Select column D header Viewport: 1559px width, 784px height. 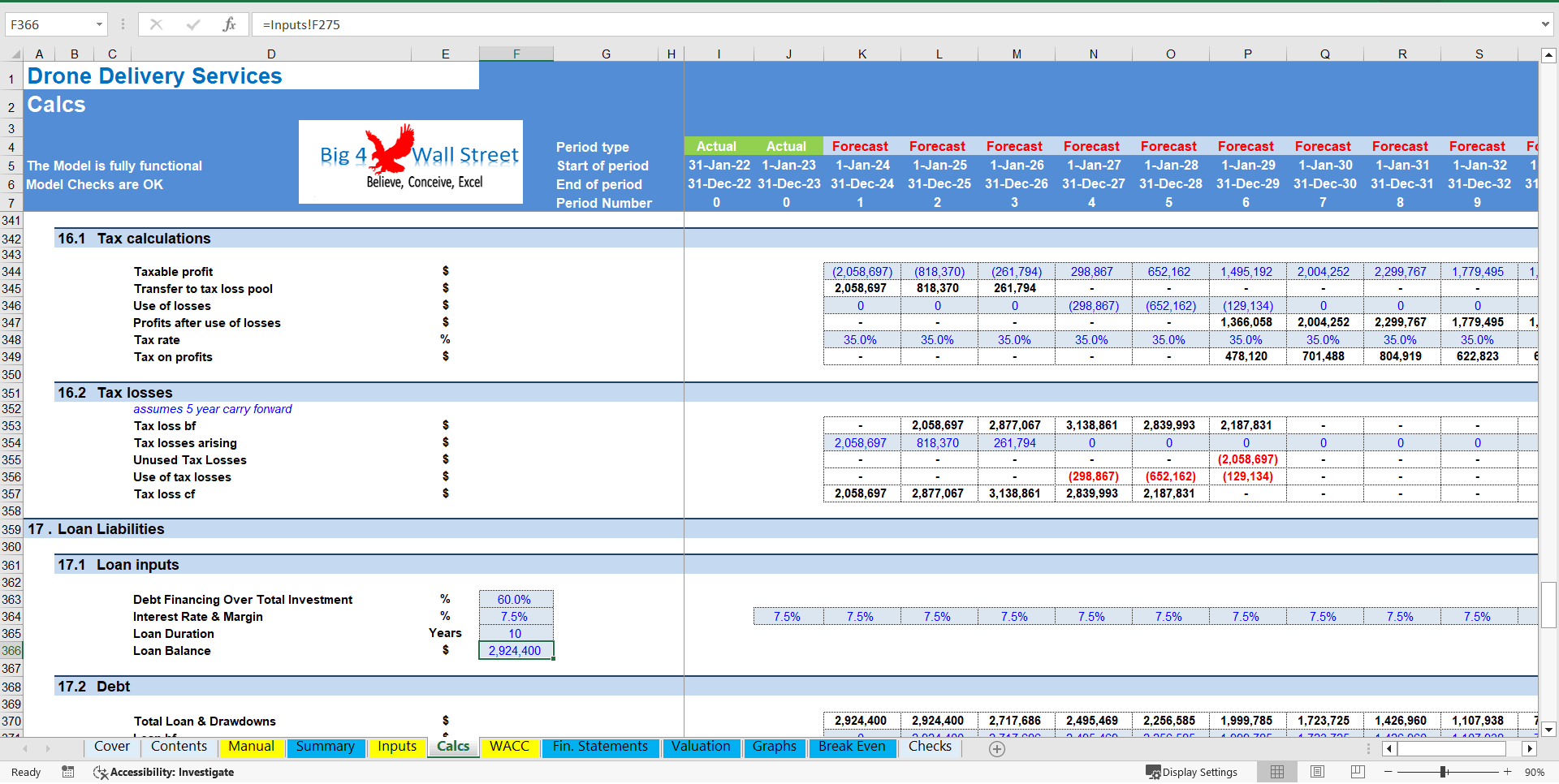pos(271,54)
